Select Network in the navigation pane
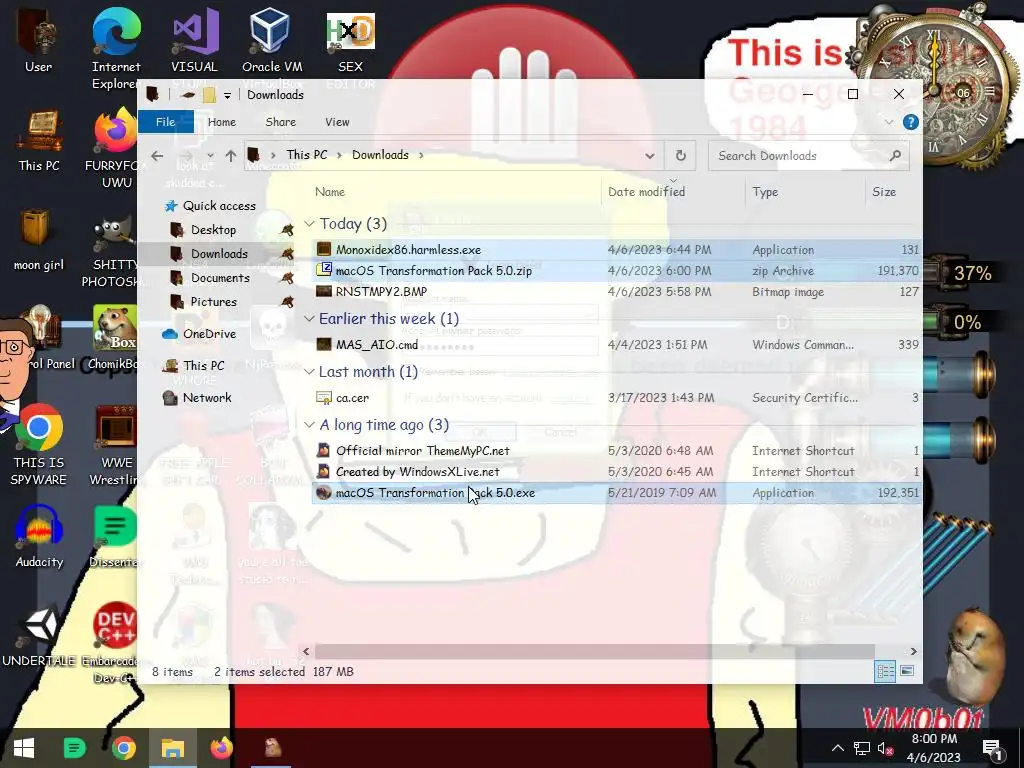The width and height of the screenshot is (1024, 768). [207, 398]
